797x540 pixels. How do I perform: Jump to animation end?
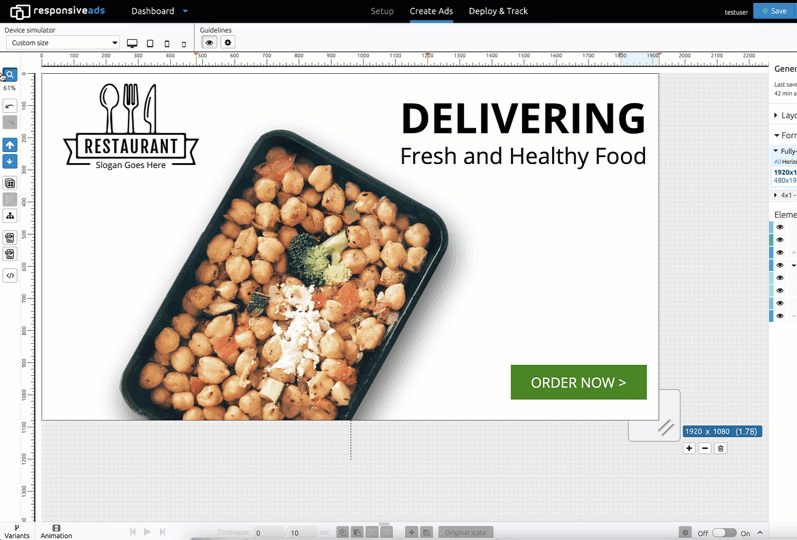pyautogui.click(x=162, y=532)
